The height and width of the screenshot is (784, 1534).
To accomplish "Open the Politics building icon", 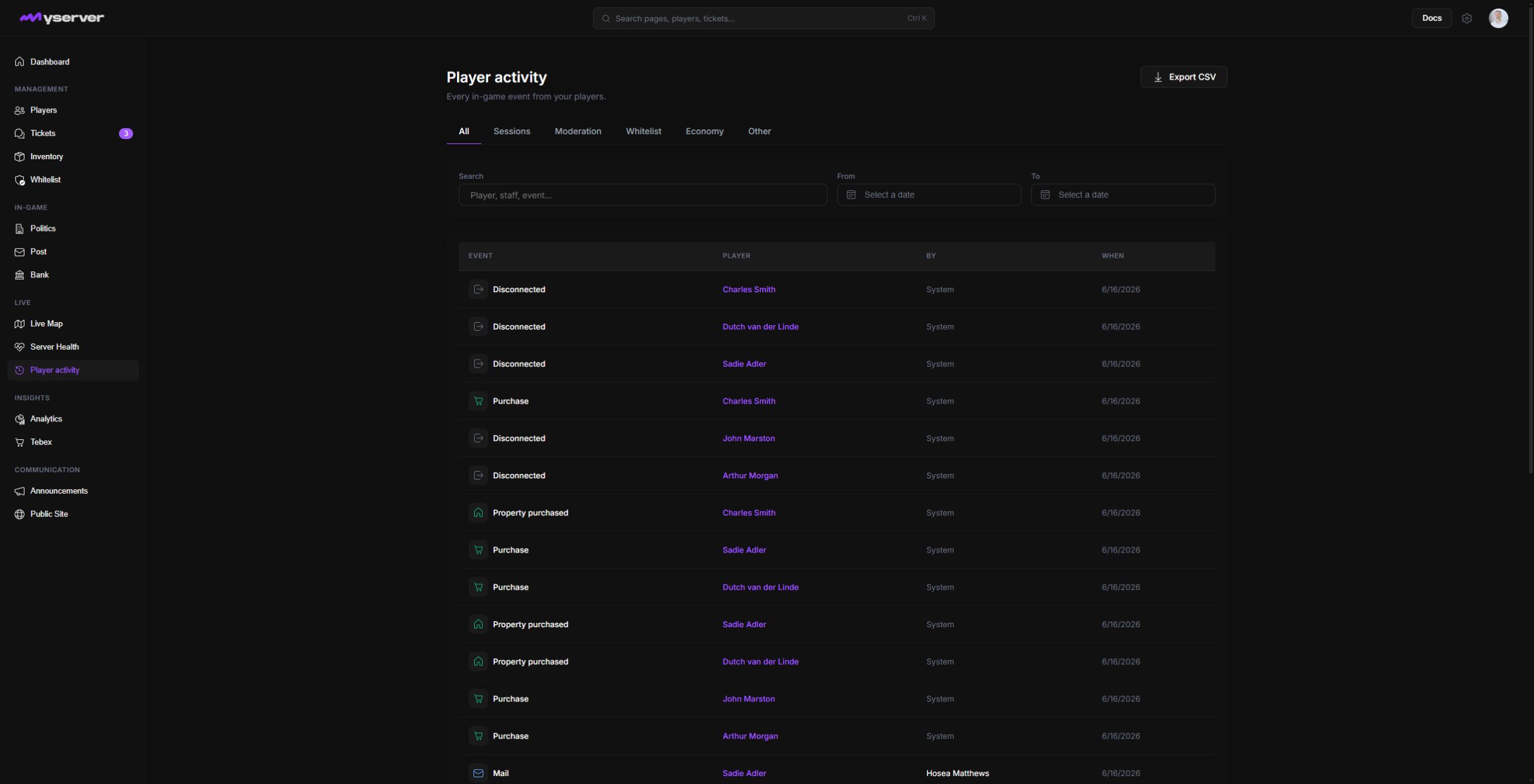I will point(20,228).
